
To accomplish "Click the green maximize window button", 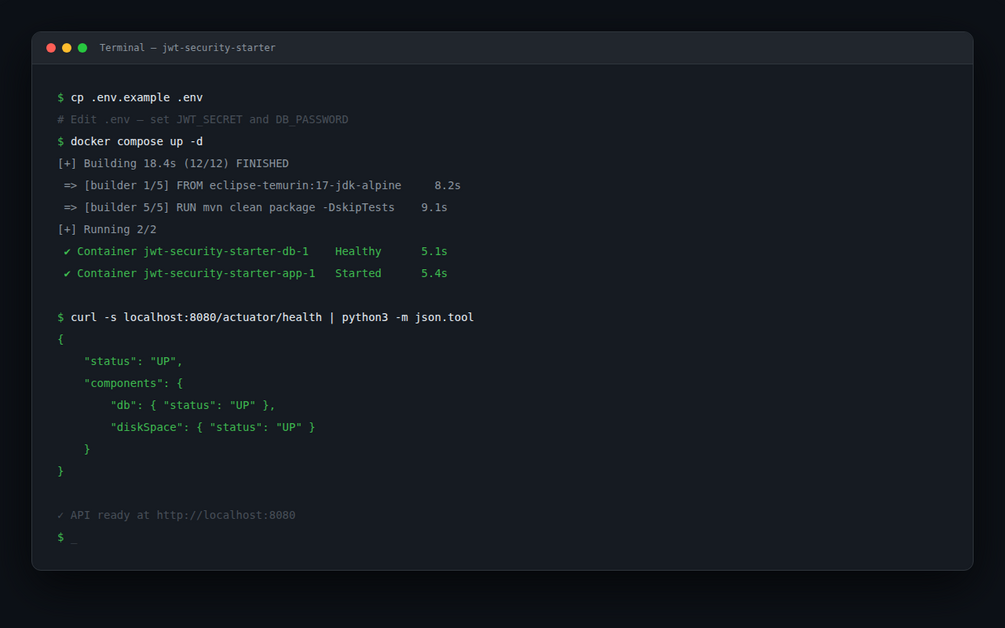I will pos(83,48).
